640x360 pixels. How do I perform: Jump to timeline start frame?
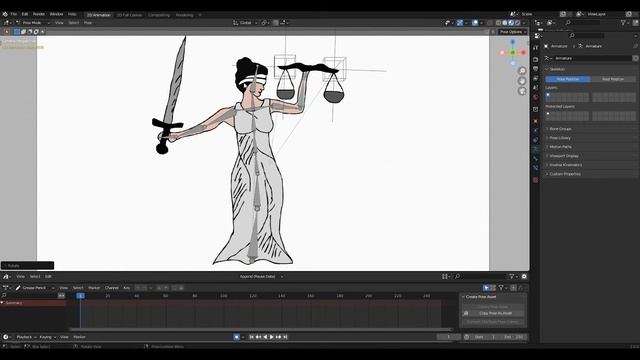251,337
